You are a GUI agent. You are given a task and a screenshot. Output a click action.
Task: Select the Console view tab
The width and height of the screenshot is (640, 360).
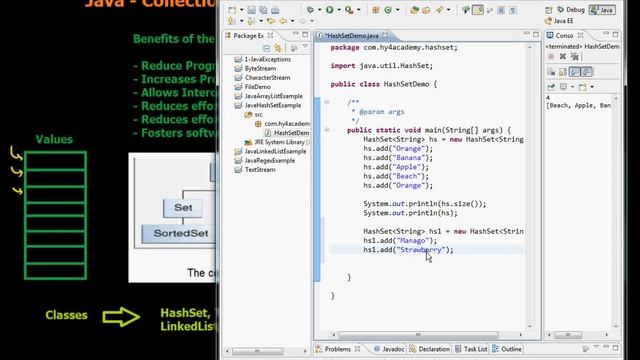[x=565, y=36]
